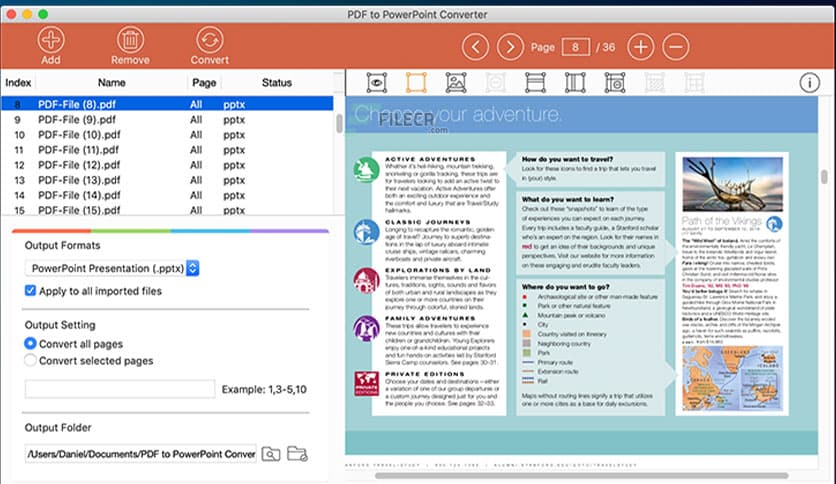This screenshot has width=836, height=484.
Task: Select the image area marking tool
Action: pyautogui.click(x=456, y=83)
